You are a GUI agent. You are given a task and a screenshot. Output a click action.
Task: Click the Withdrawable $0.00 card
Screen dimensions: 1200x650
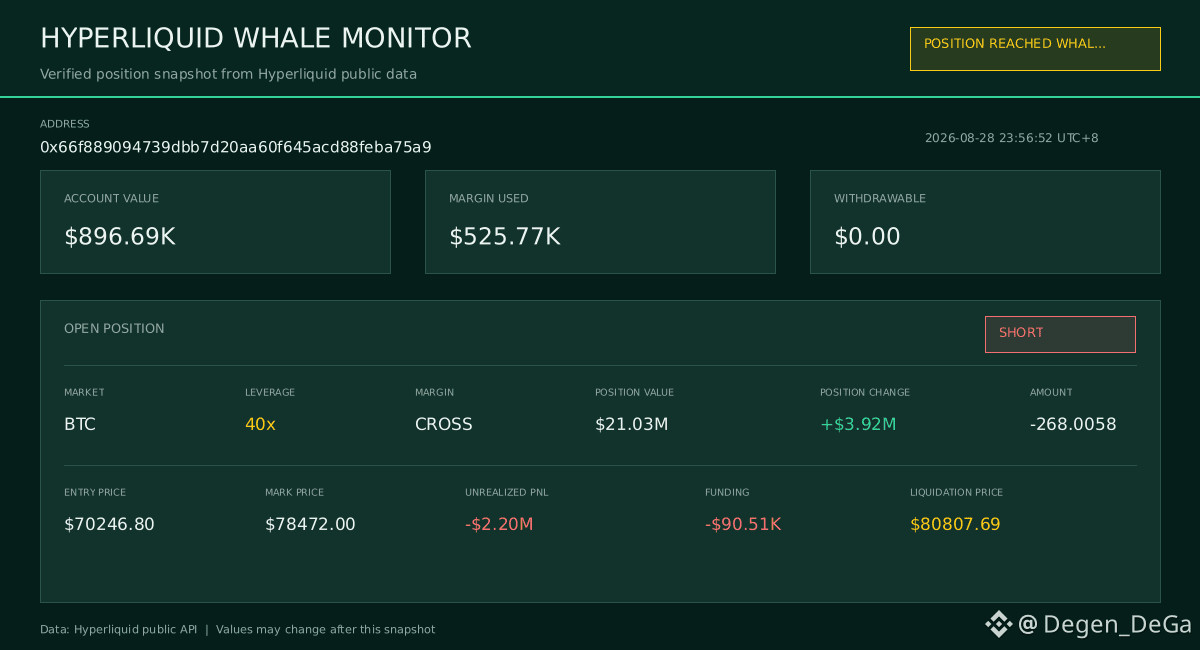985,222
